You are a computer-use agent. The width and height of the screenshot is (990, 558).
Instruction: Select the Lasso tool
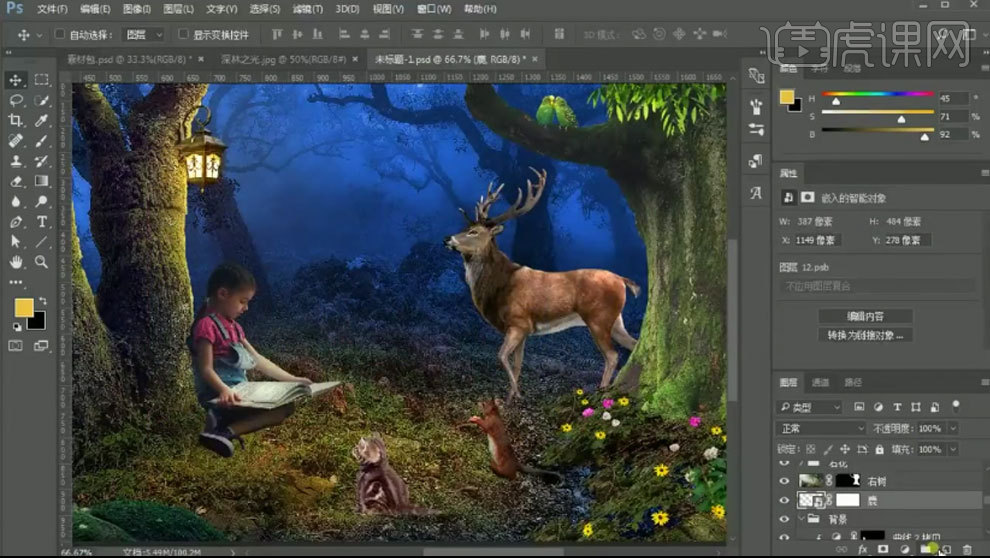point(16,100)
